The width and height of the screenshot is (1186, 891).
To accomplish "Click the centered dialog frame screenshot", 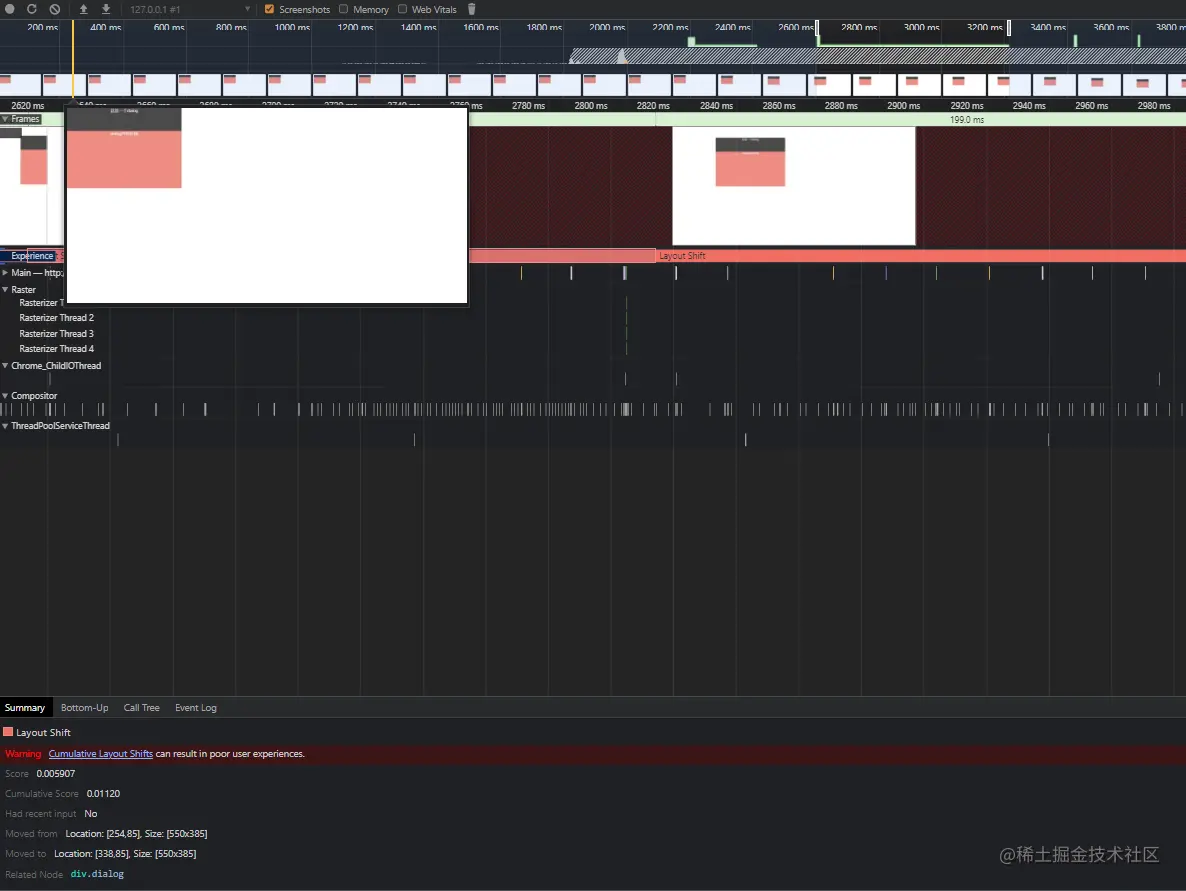I will pos(793,186).
